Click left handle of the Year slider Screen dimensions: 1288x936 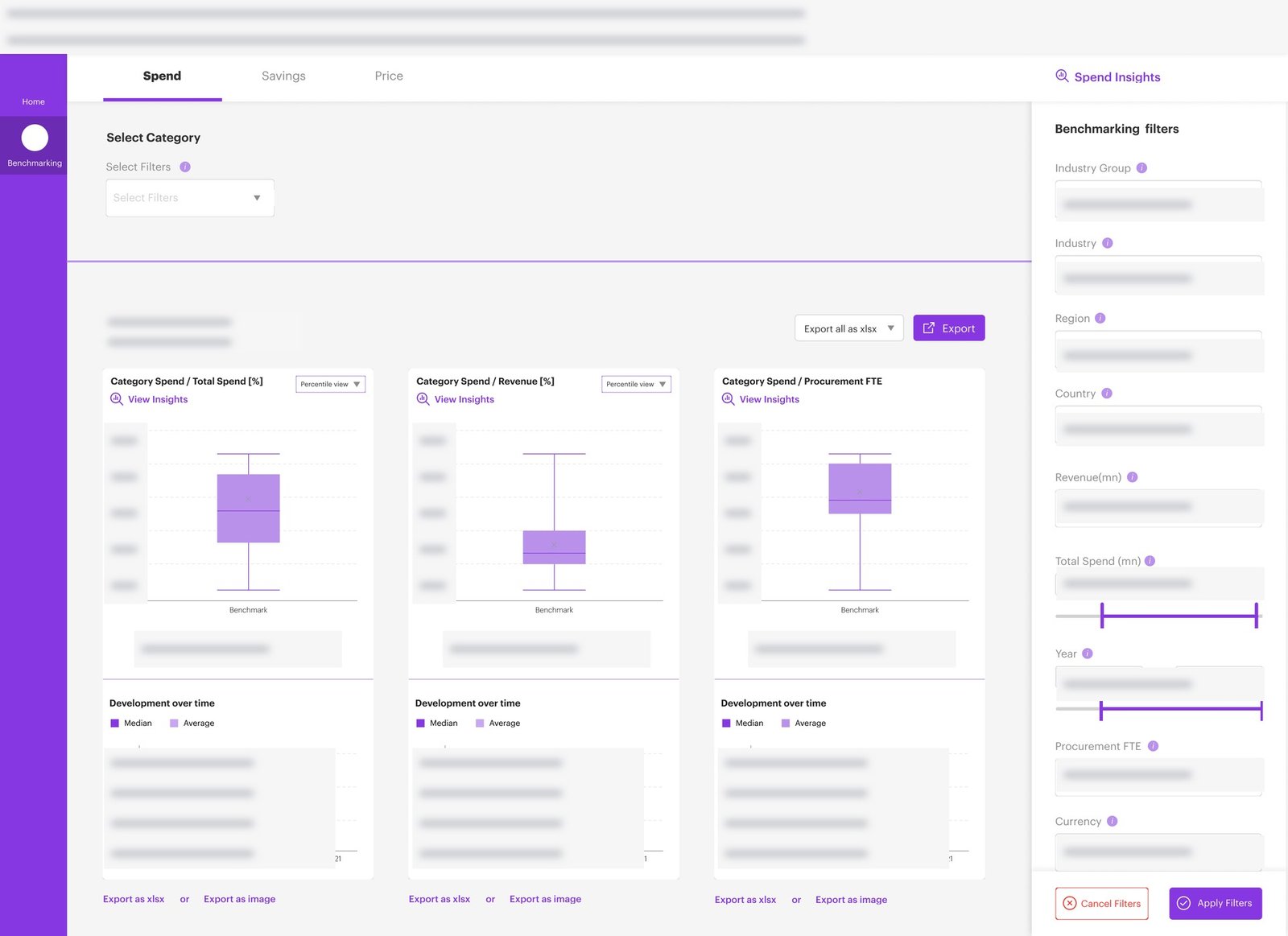click(1100, 710)
